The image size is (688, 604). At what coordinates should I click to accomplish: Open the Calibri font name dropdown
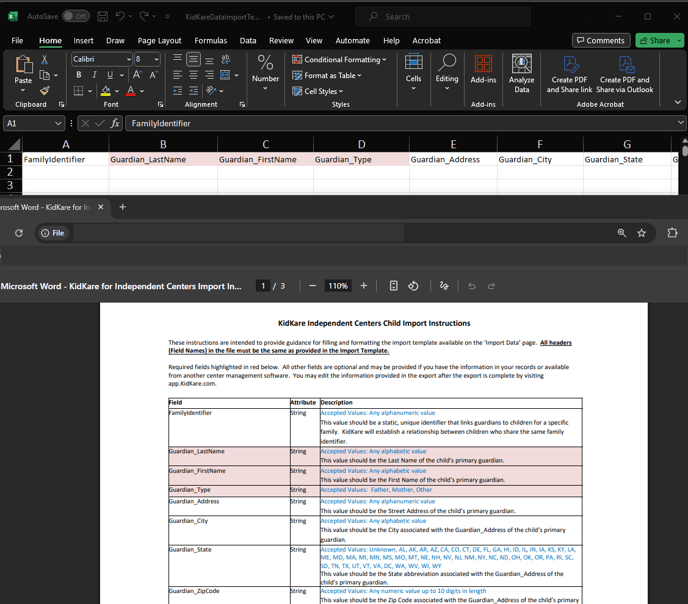click(129, 59)
